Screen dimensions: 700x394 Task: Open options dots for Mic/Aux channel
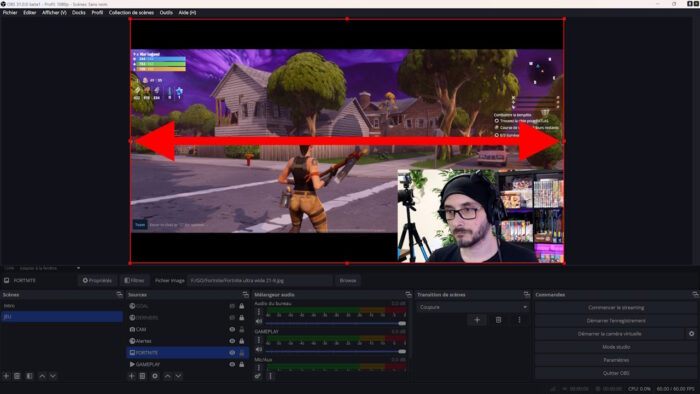[x=258, y=368]
